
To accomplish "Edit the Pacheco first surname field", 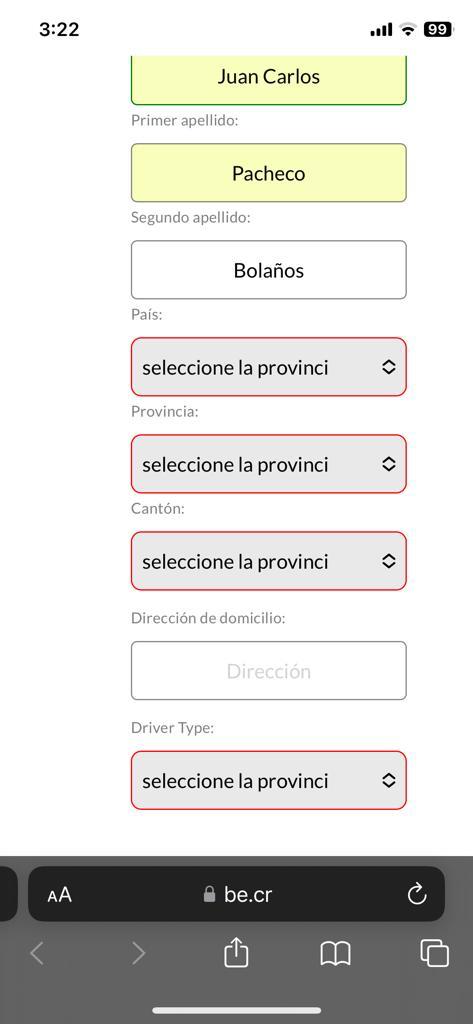I will coord(269,173).
